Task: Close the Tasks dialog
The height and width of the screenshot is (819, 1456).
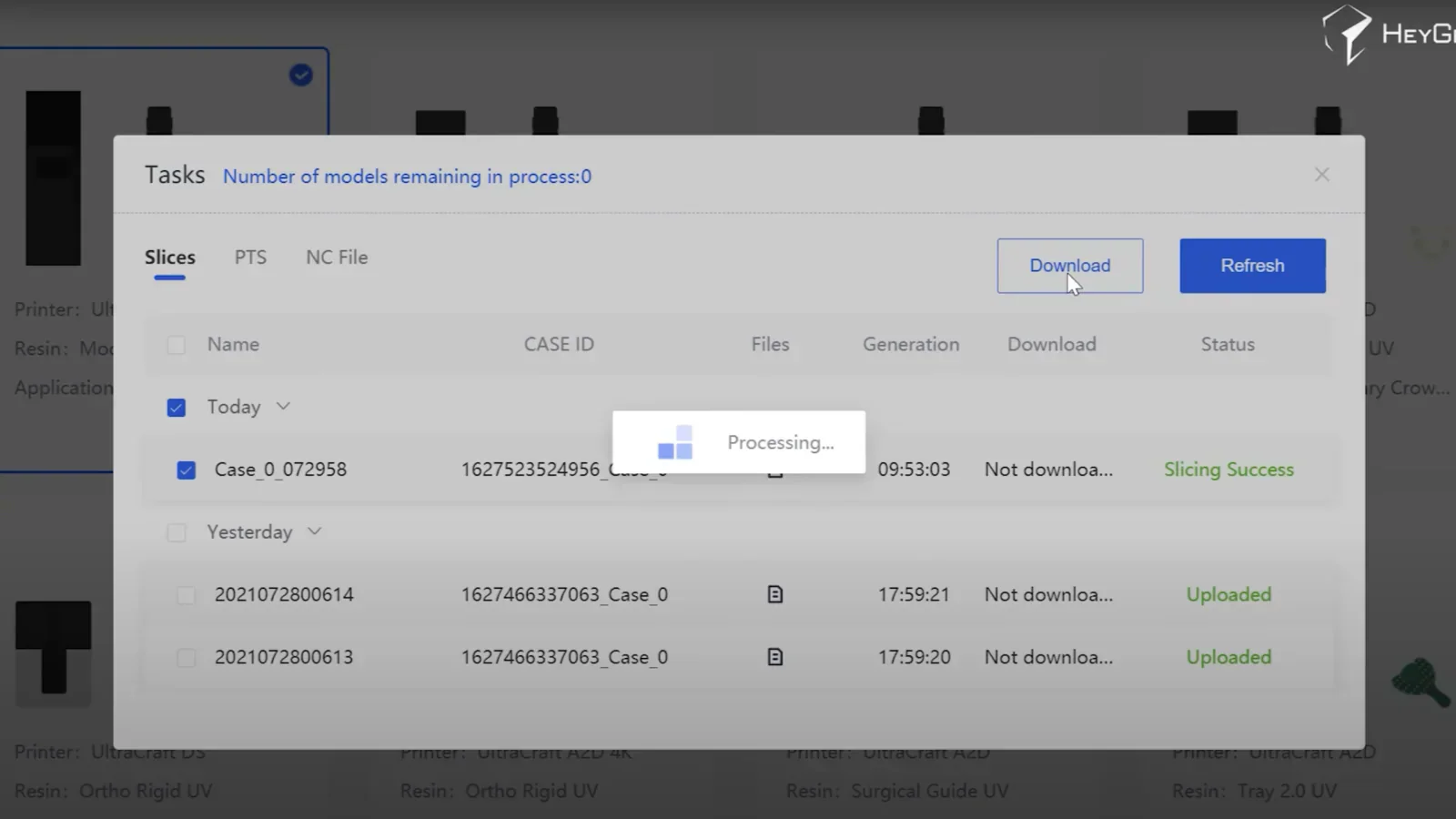Action: (1321, 174)
